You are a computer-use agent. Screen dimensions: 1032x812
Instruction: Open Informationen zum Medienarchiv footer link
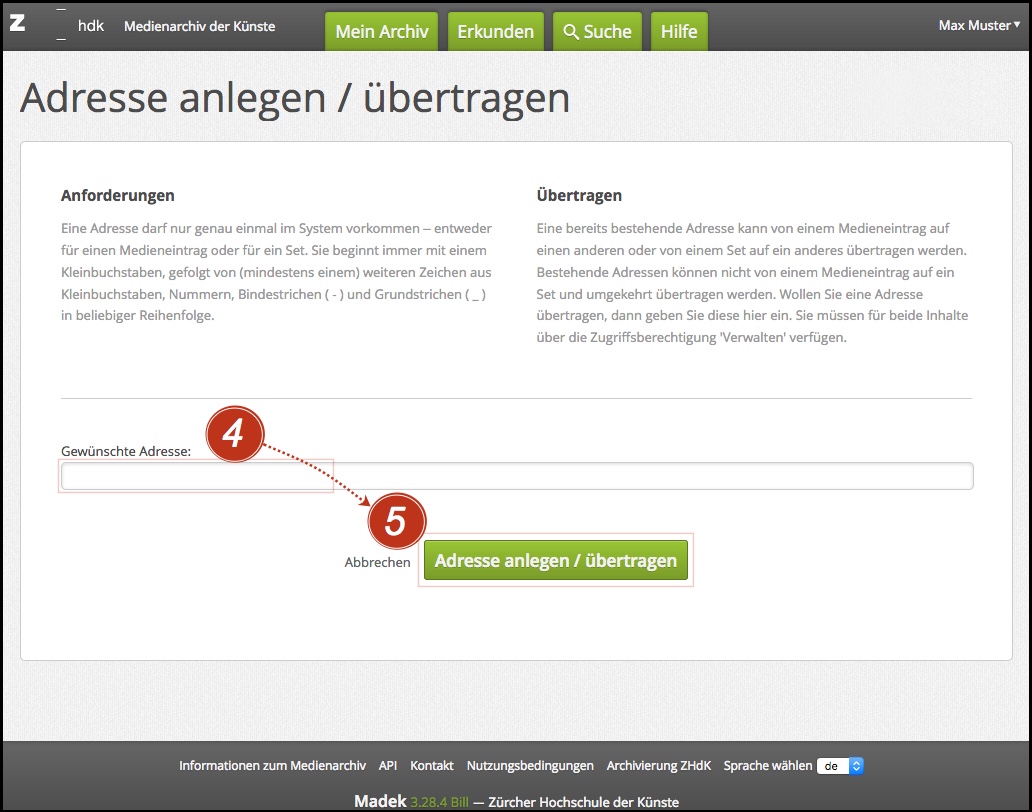click(273, 766)
